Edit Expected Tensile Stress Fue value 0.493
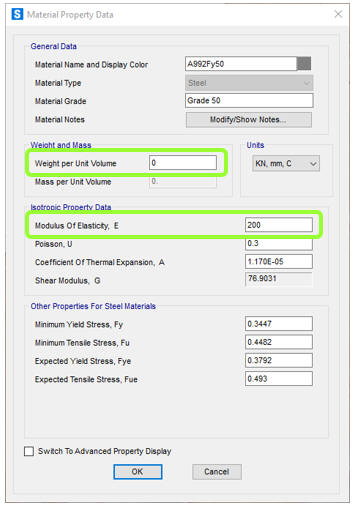This screenshot has width=362, height=506. point(279,379)
